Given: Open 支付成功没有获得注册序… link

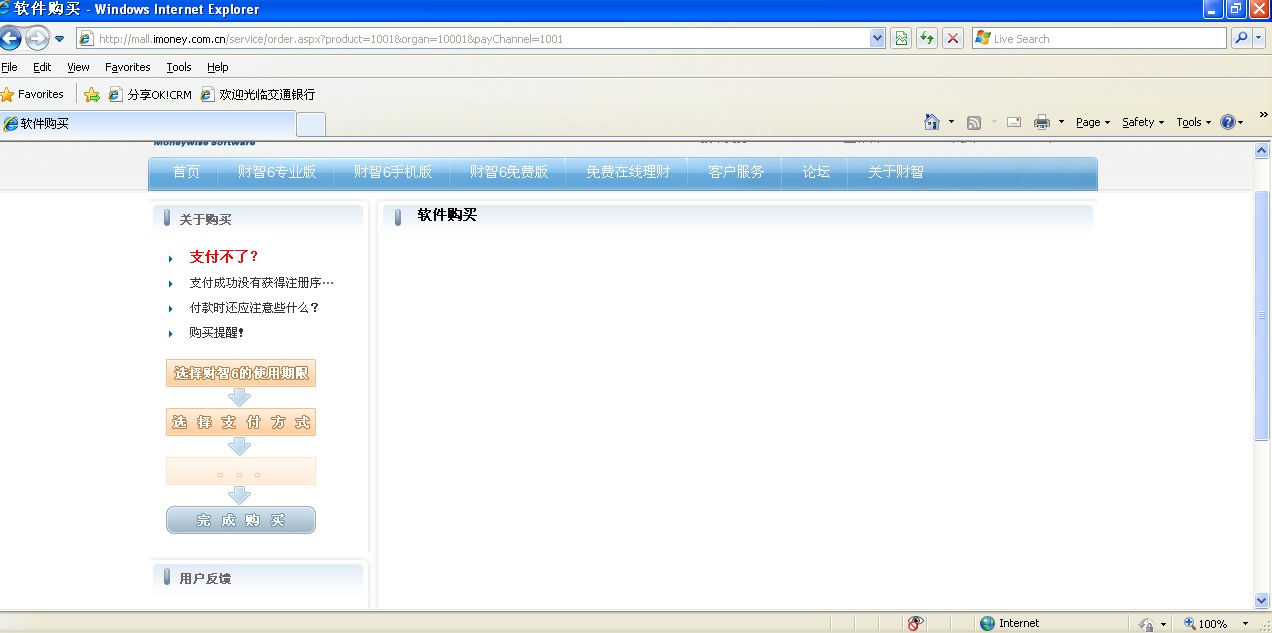Looking at the screenshot, I should [262, 283].
